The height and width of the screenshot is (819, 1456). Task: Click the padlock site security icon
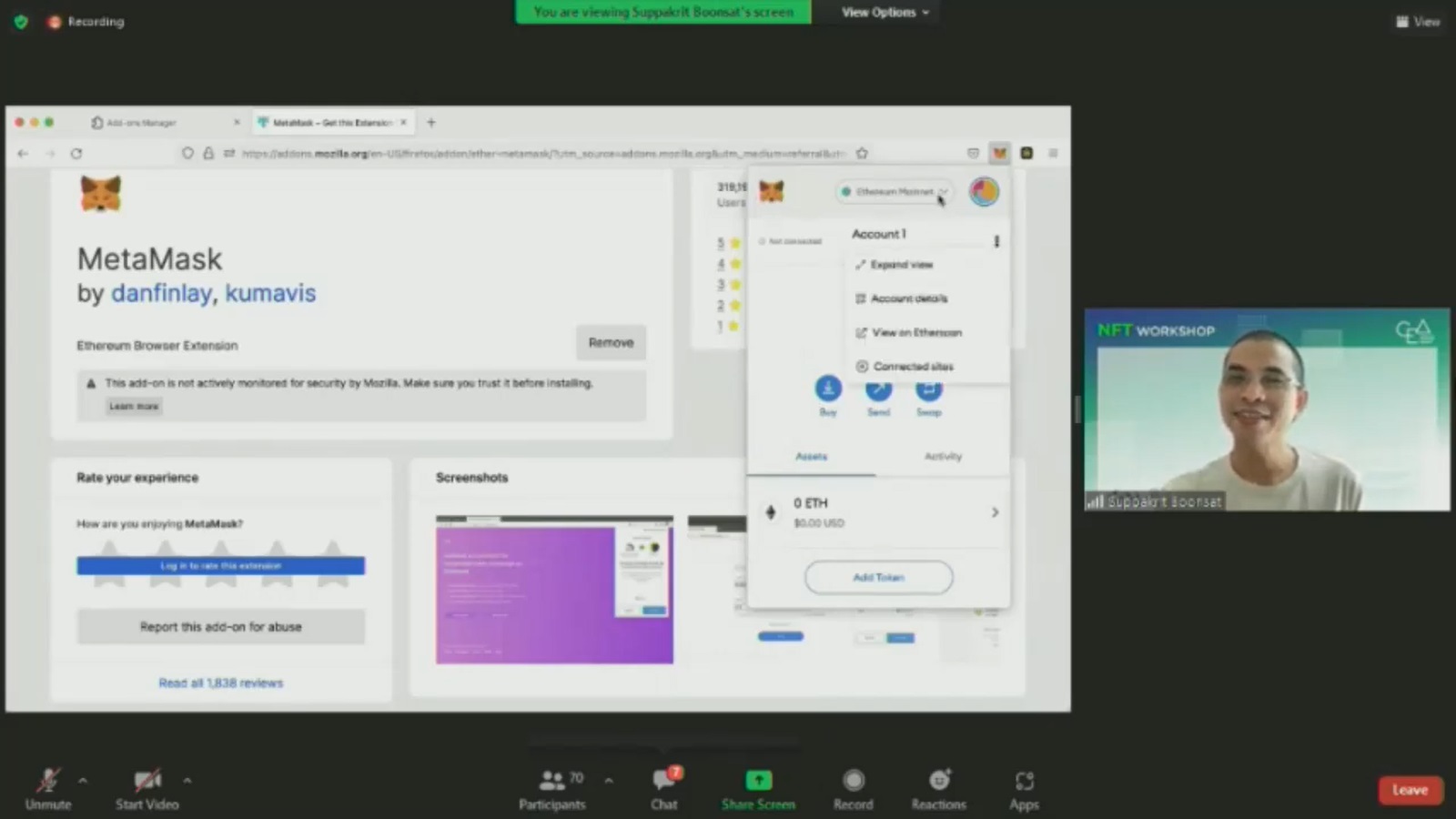pos(208,153)
